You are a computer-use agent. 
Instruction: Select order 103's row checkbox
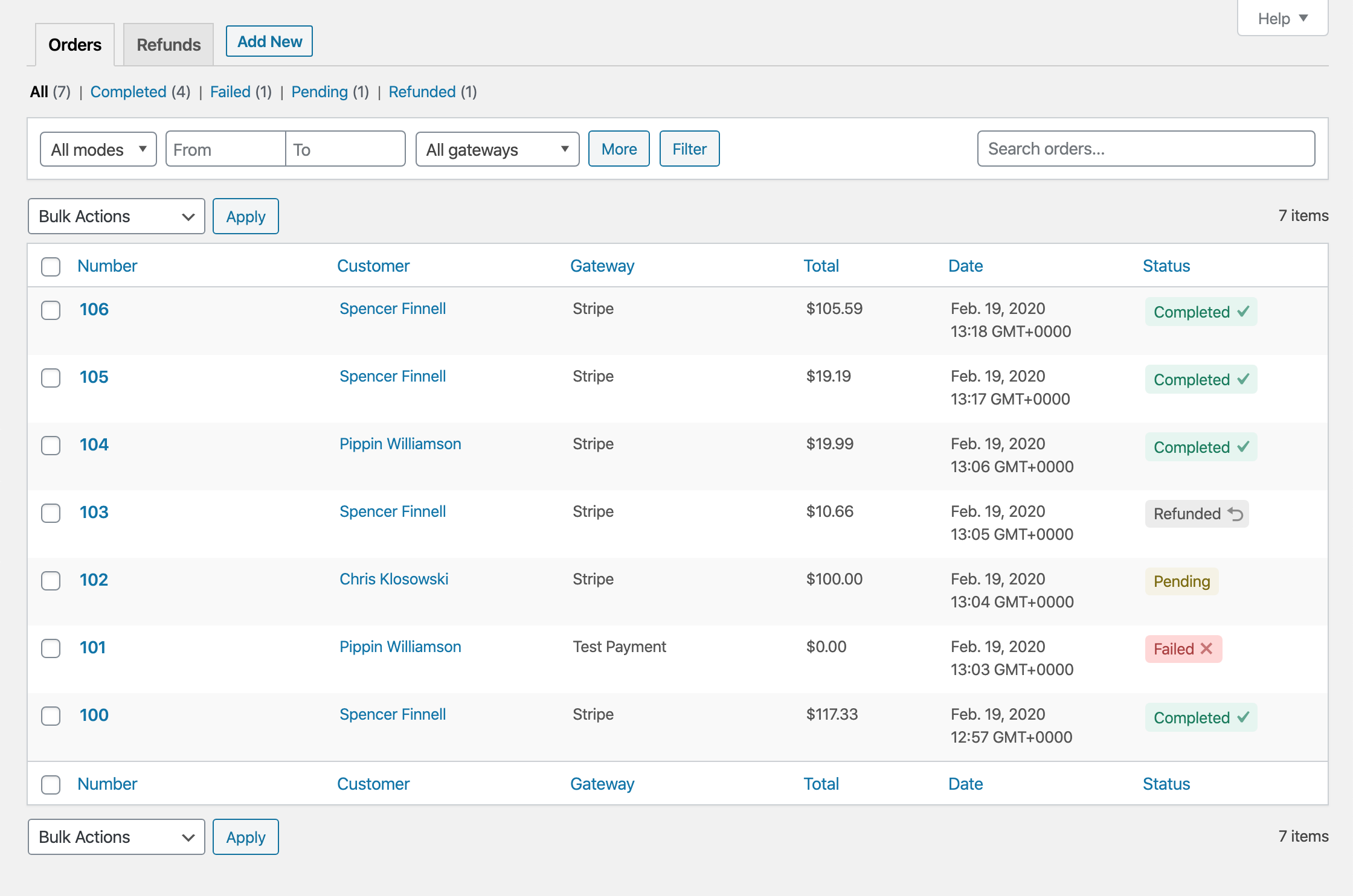(51, 513)
